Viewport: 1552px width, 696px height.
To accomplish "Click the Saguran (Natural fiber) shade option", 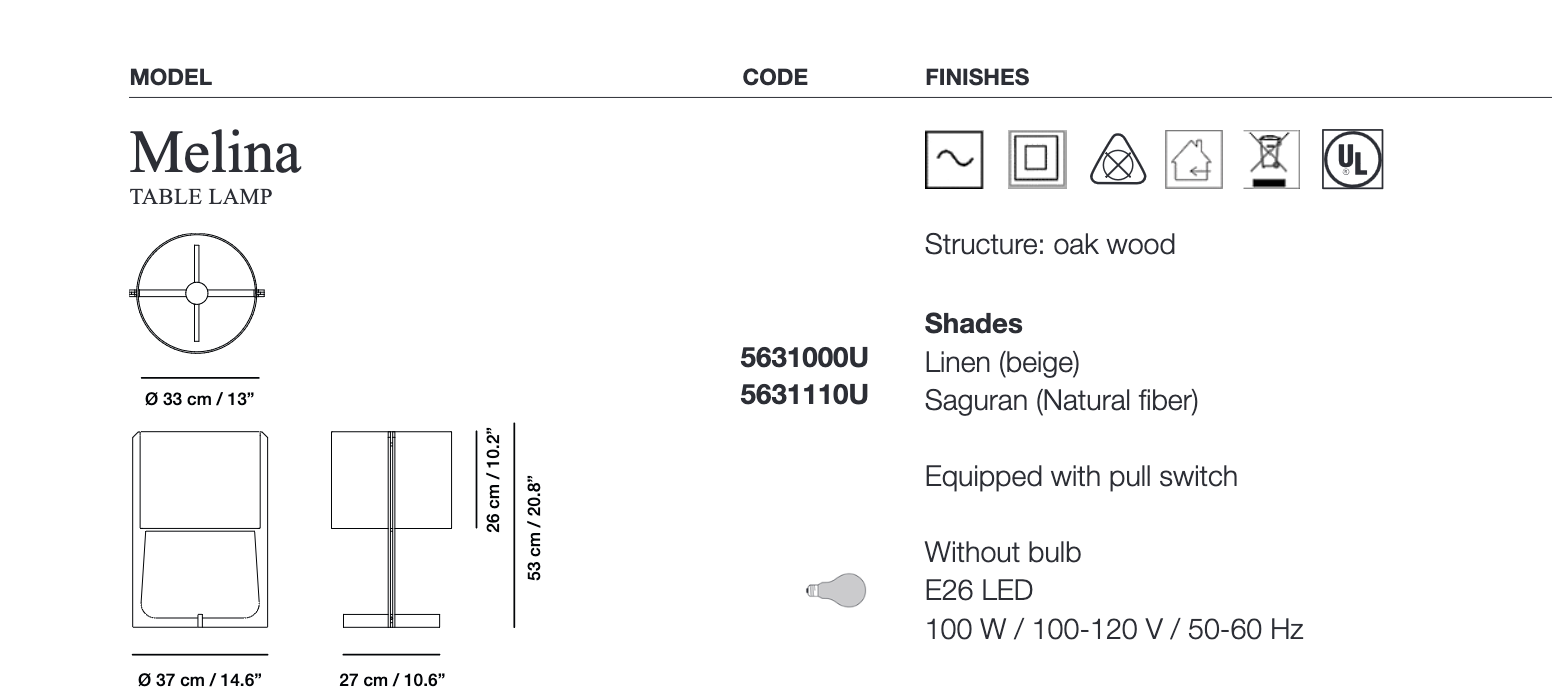I will click(1061, 401).
